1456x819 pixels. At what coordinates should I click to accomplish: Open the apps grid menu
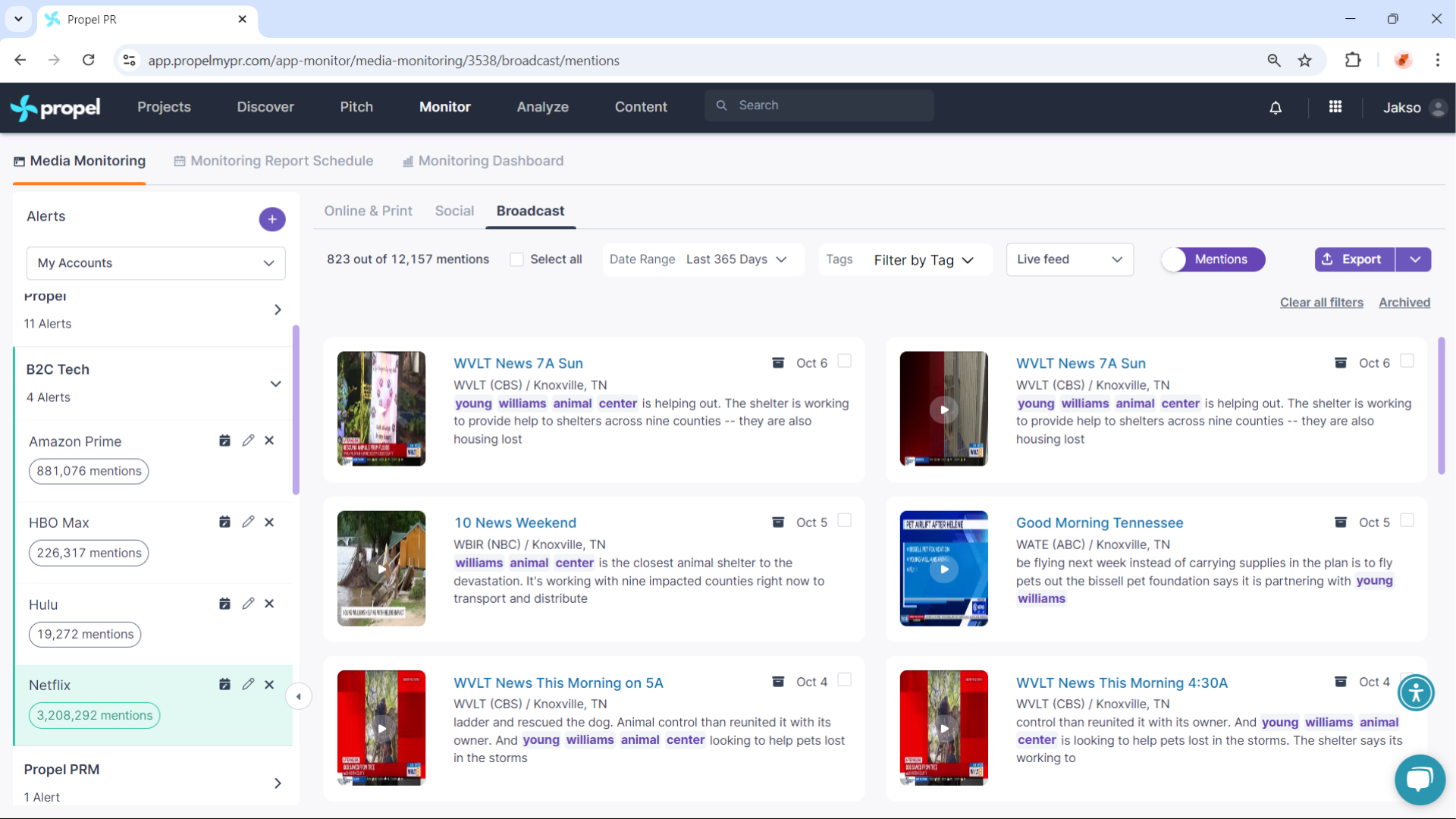[x=1335, y=107]
